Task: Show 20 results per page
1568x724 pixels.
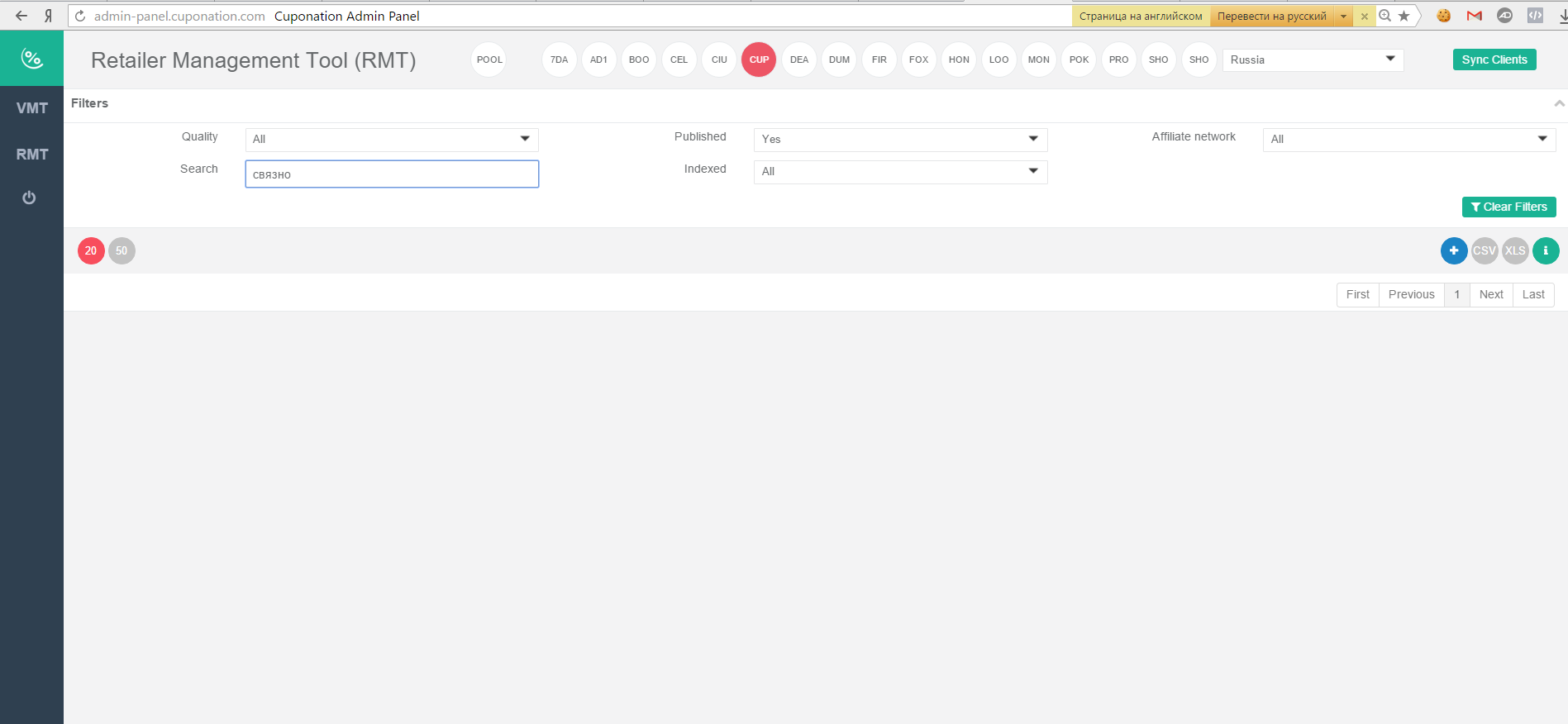Action: pos(91,250)
